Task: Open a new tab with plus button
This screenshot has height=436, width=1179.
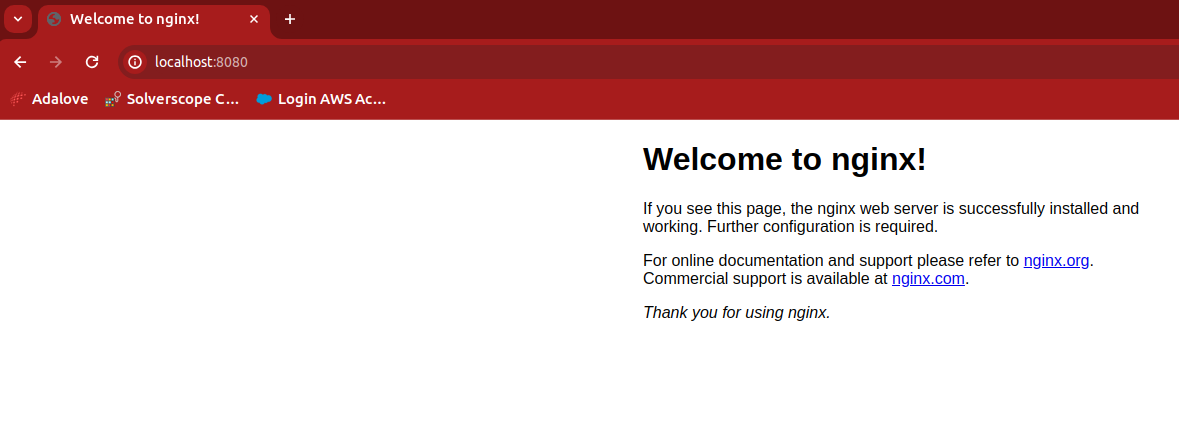Action: pos(290,20)
